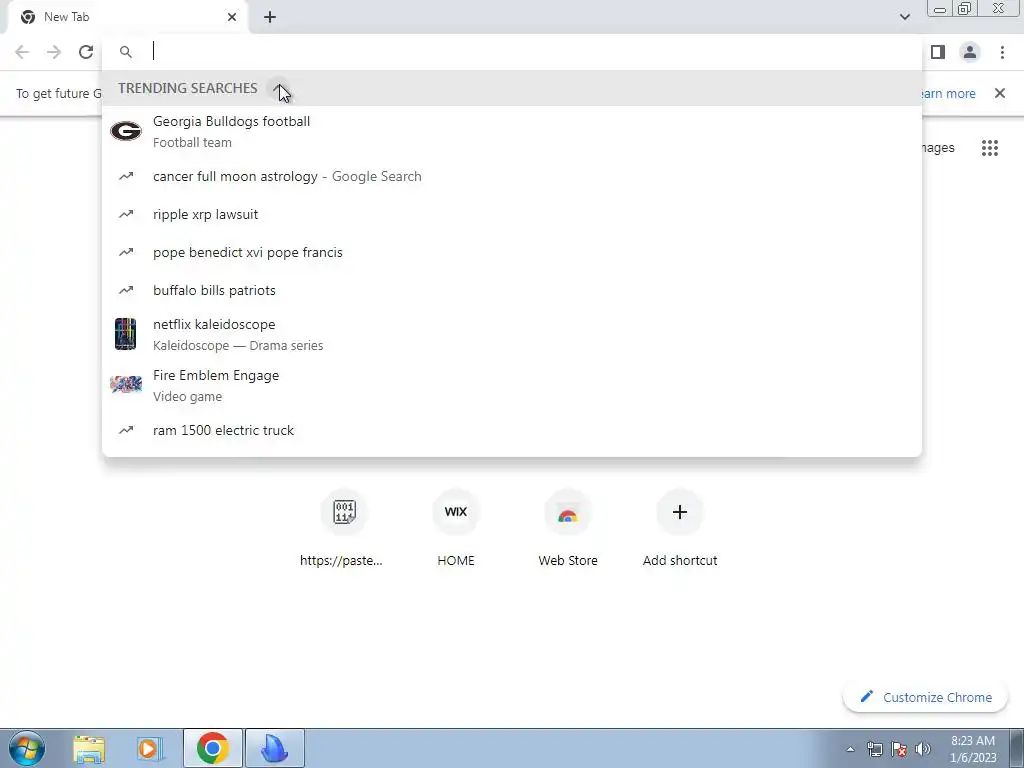Open the tab search chevron
This screenshot has height=768, width=1024.
[904, 17]
